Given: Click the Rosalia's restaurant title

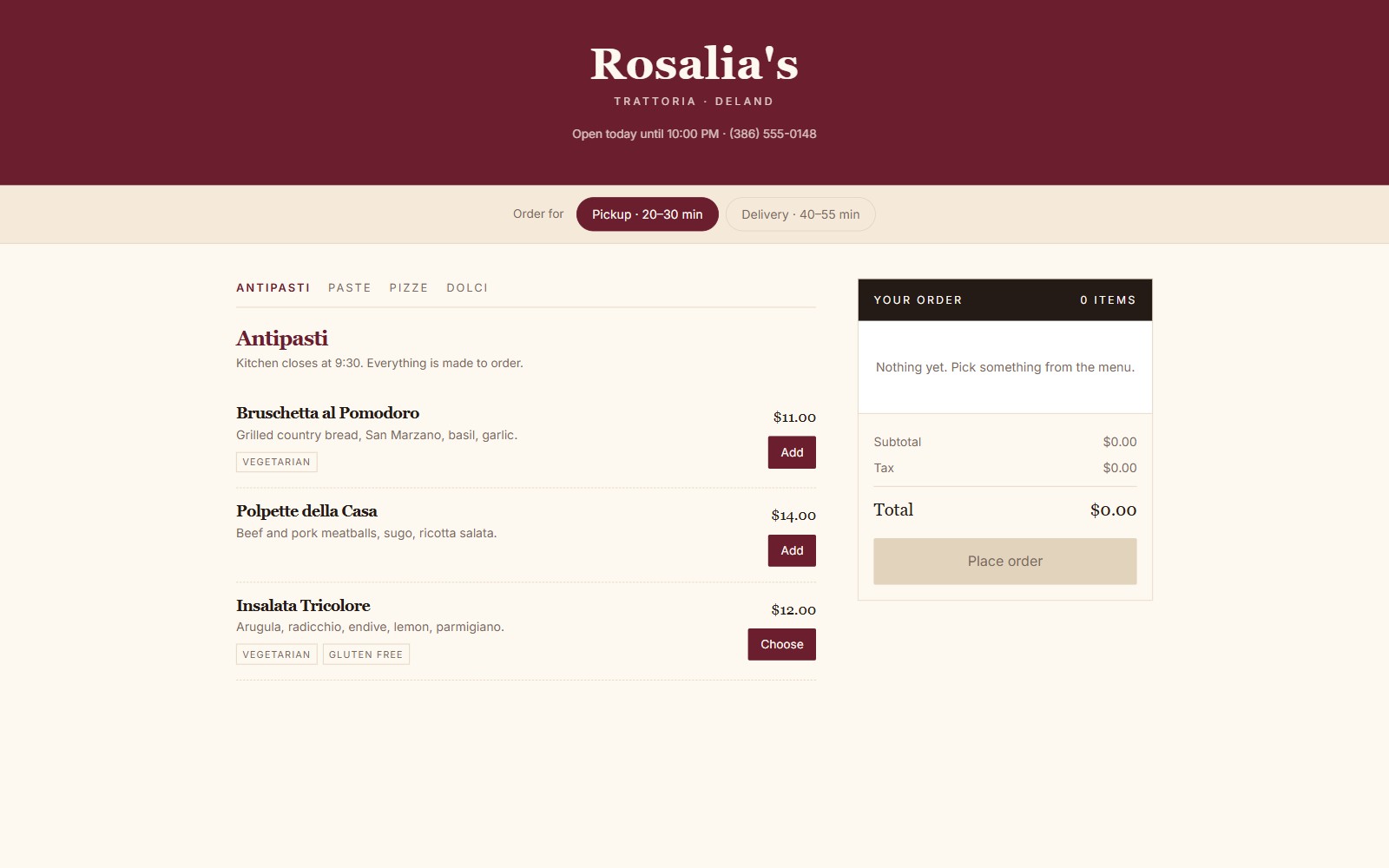Looking at the screenshot, I should click(694, 63).
